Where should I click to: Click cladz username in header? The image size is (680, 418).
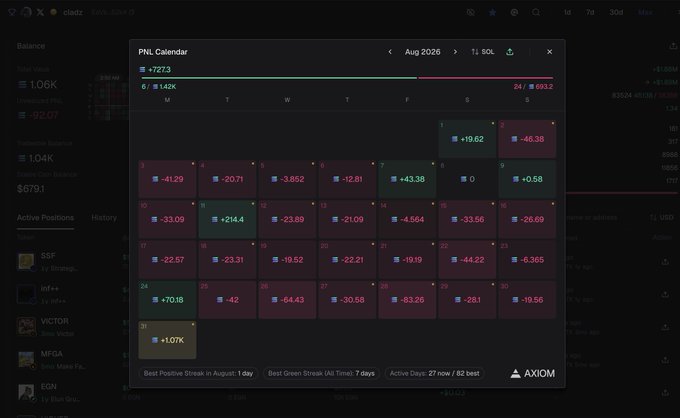coord(73,12)
